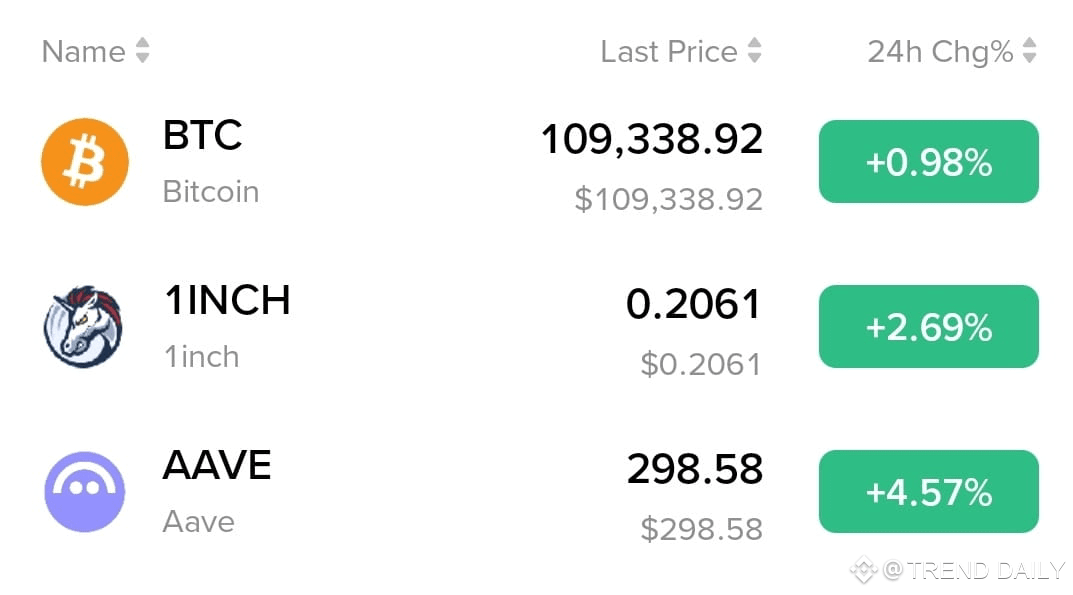Screen dimensions: 1073x595
Task: Tap the 1inch unicorn logo
Action: click(x=83, y=327)
